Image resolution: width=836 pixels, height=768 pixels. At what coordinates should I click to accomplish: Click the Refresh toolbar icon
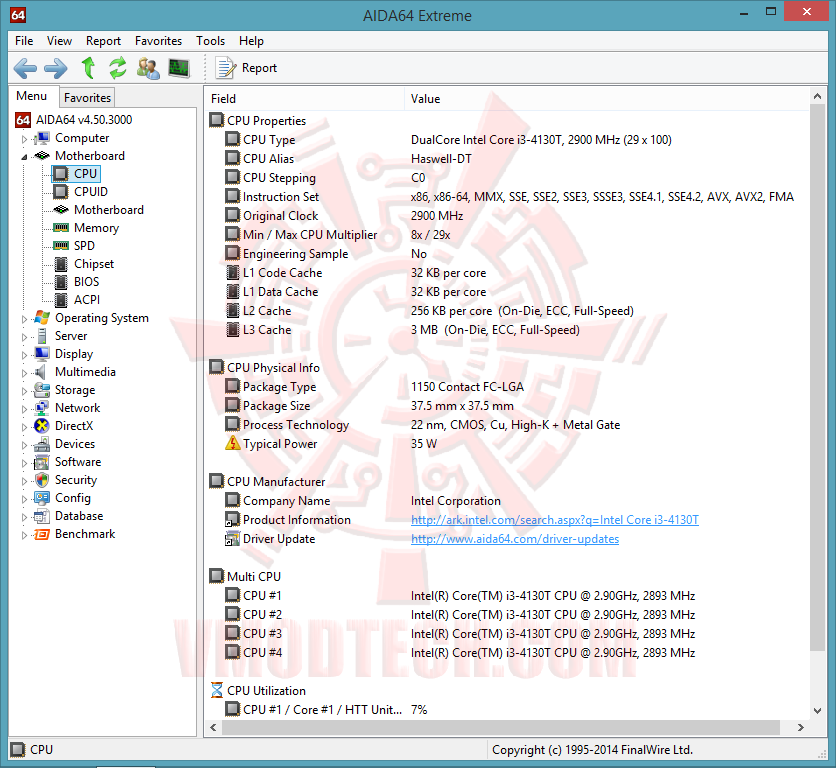118,68
